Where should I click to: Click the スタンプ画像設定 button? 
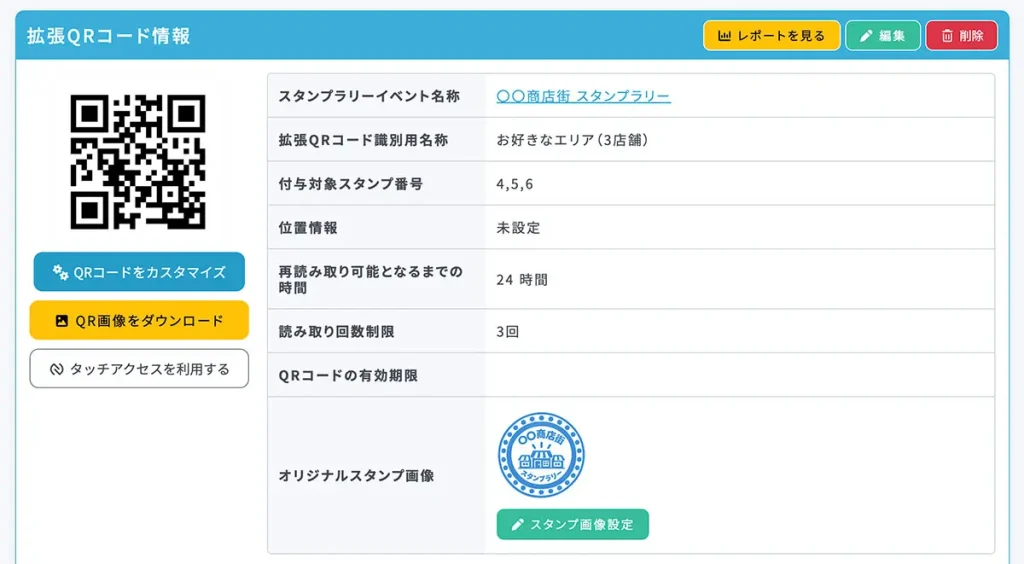pyautogui.click(x=573, y=524)
